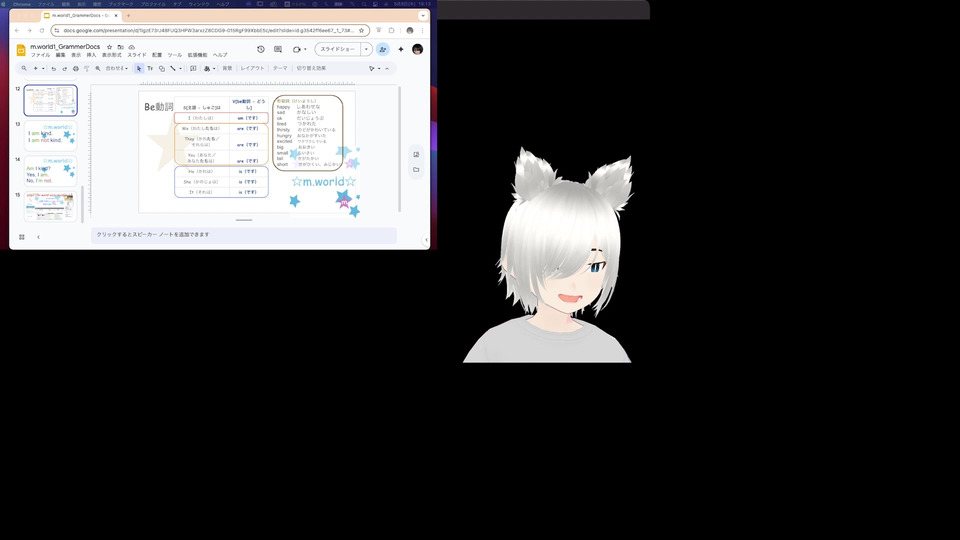
Task: Select slide 12 thumbnail
Action: click(51, 100)
